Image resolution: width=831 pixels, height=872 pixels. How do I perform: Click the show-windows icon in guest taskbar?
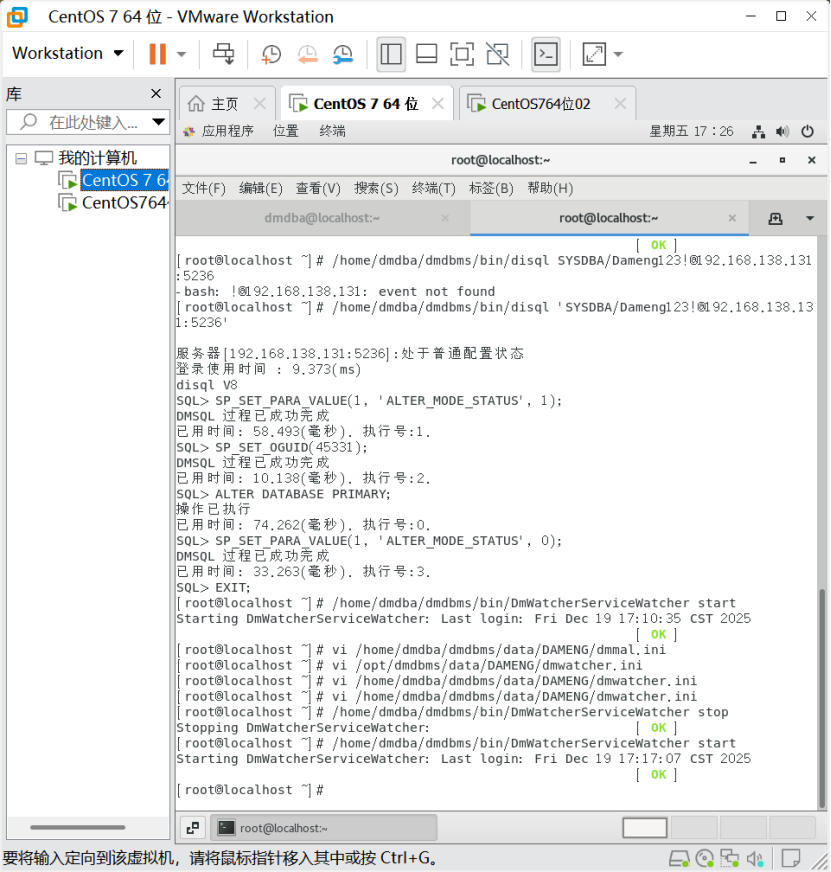coord(192,828)
